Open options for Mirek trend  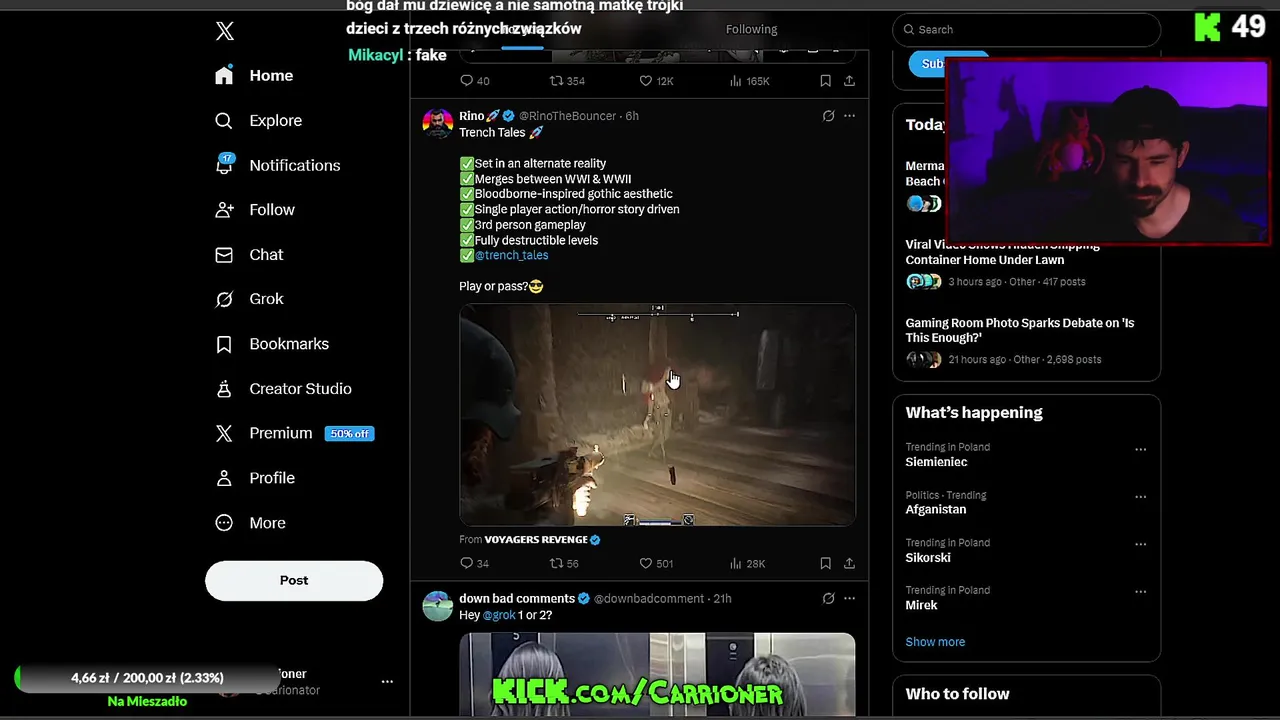point(1140,592)
